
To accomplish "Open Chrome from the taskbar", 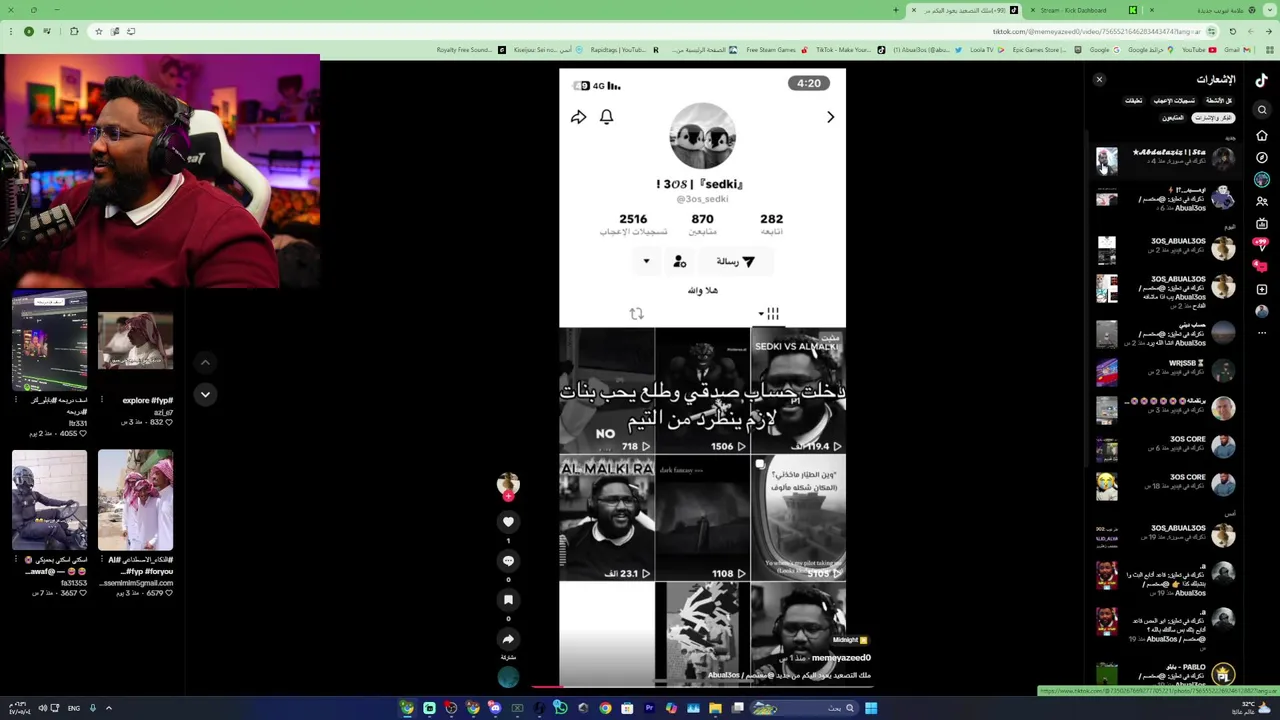I will 605,708.
